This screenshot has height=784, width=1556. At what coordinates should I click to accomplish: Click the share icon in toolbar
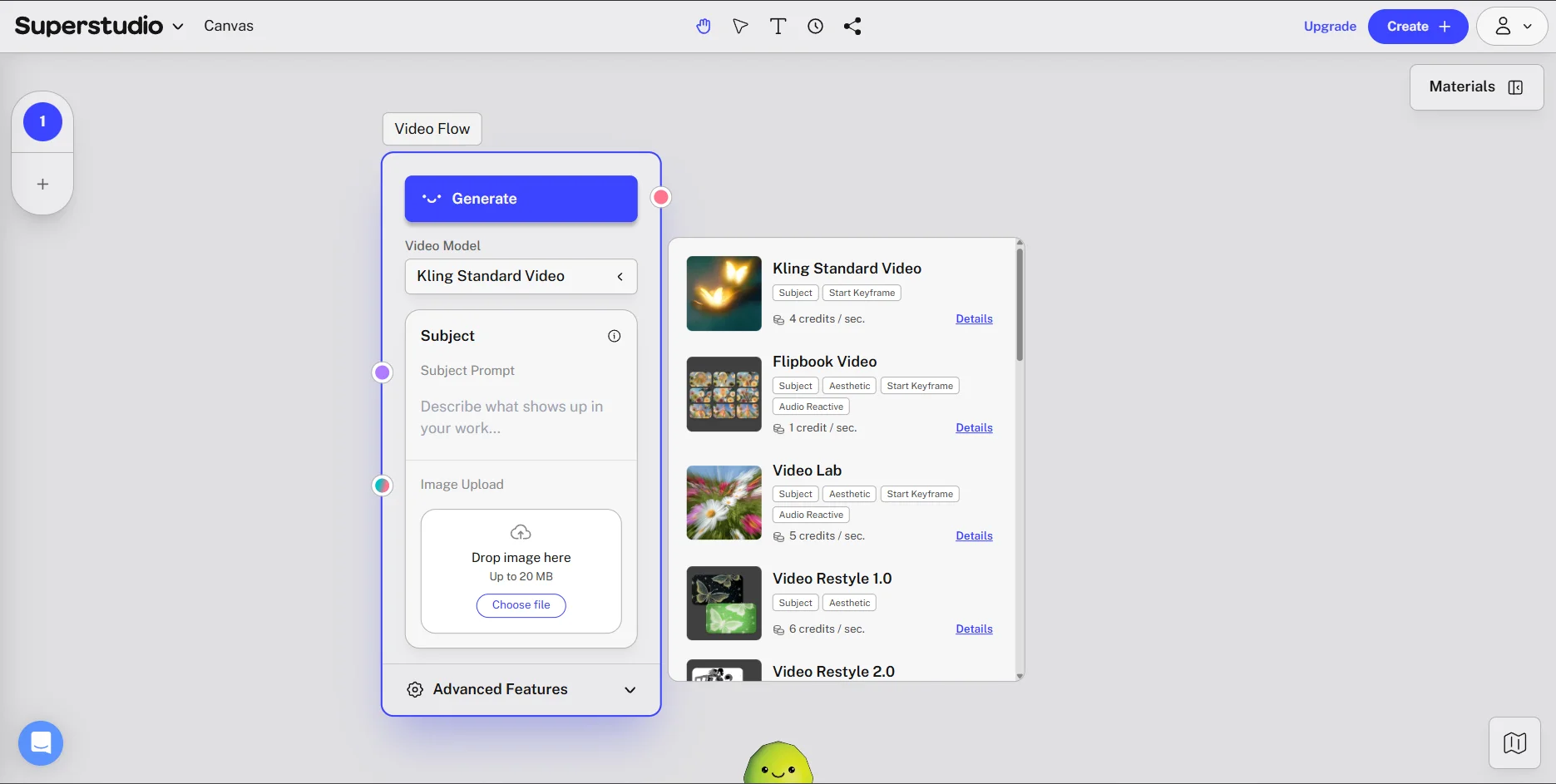(852, 27)
